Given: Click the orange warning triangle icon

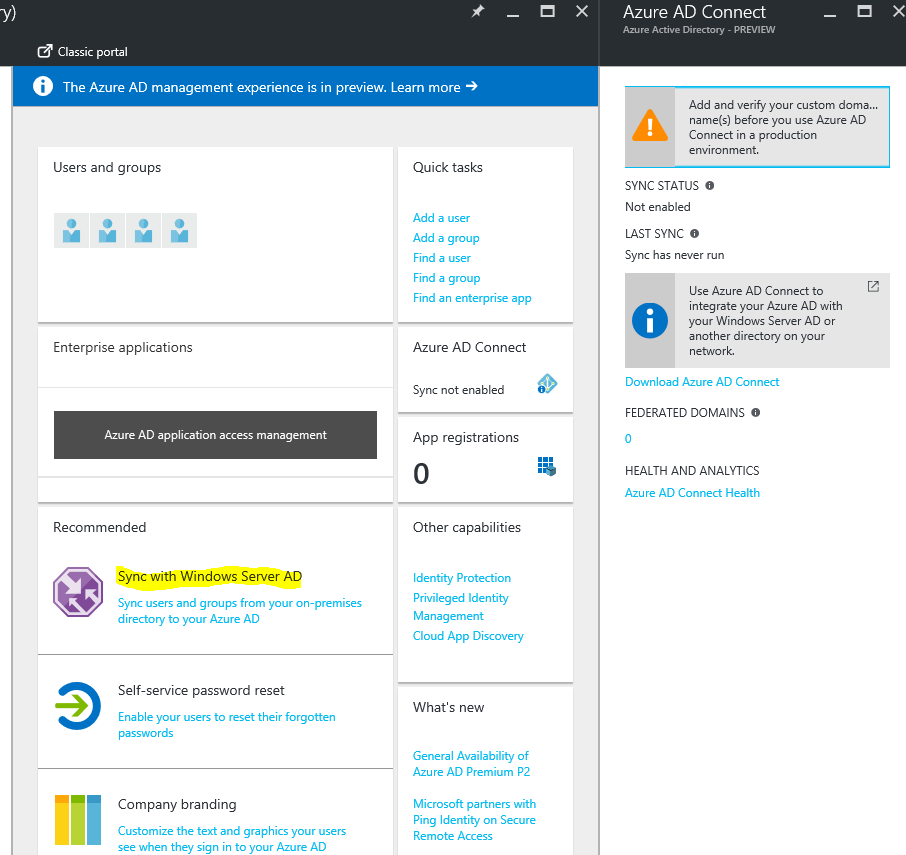Looking at the screenshot, I should 650,126.
